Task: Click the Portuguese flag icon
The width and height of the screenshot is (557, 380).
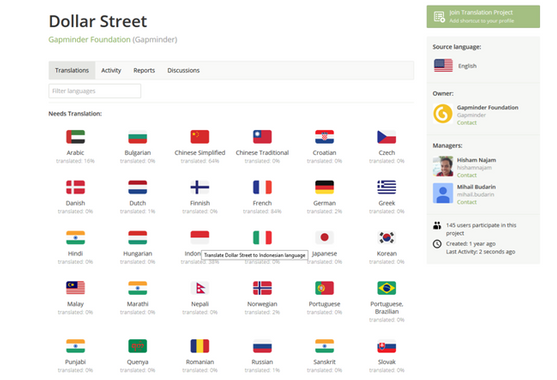Action: point(324,288)
